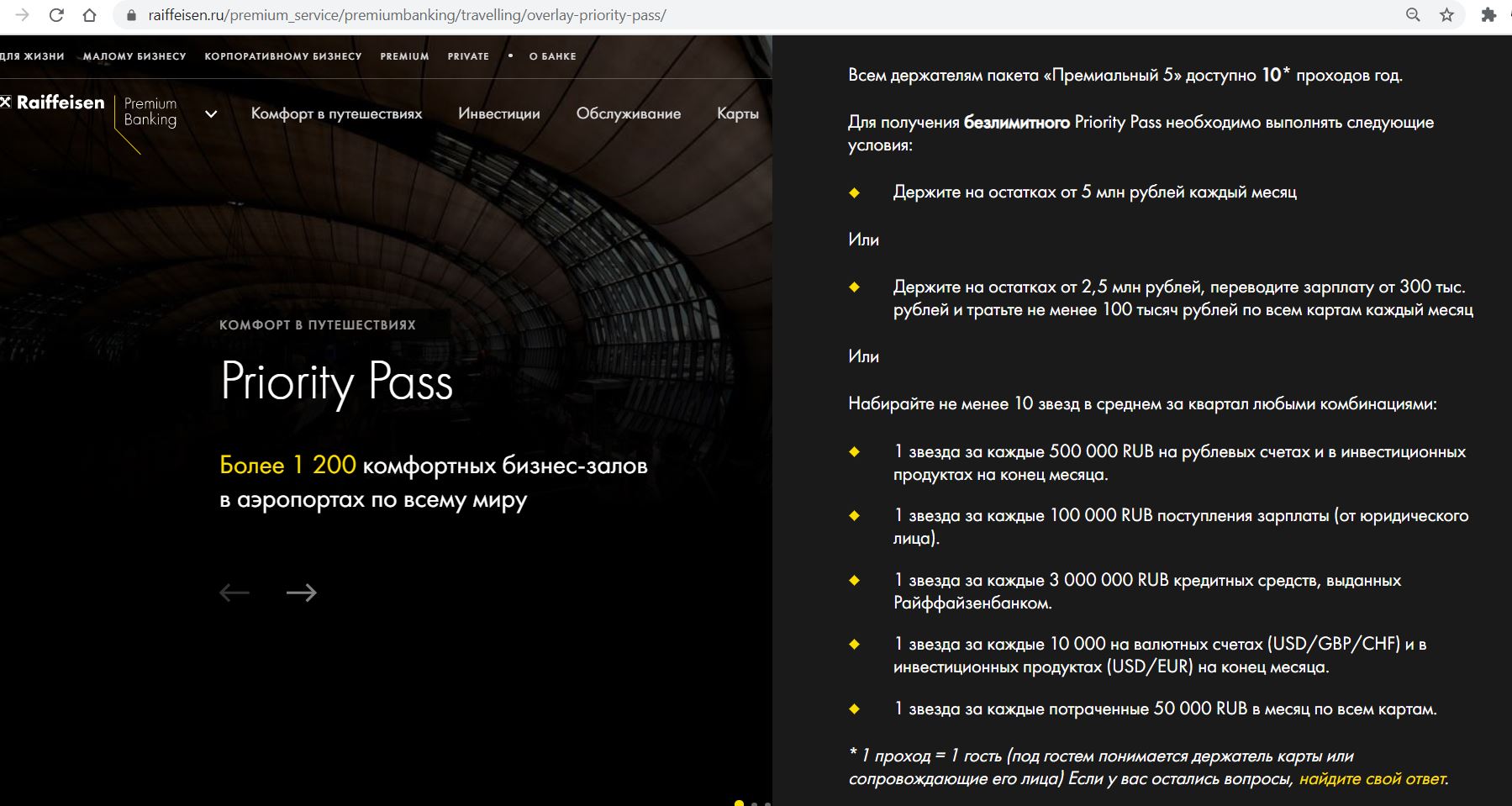Go to previous slide with left arrow
Image resolution: width=1512 pixels, height=806 pixels.
point(234,593)
